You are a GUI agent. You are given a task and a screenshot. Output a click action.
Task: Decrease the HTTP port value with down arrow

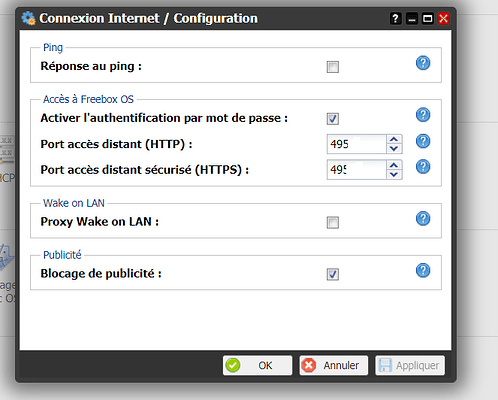click(394, 149)
